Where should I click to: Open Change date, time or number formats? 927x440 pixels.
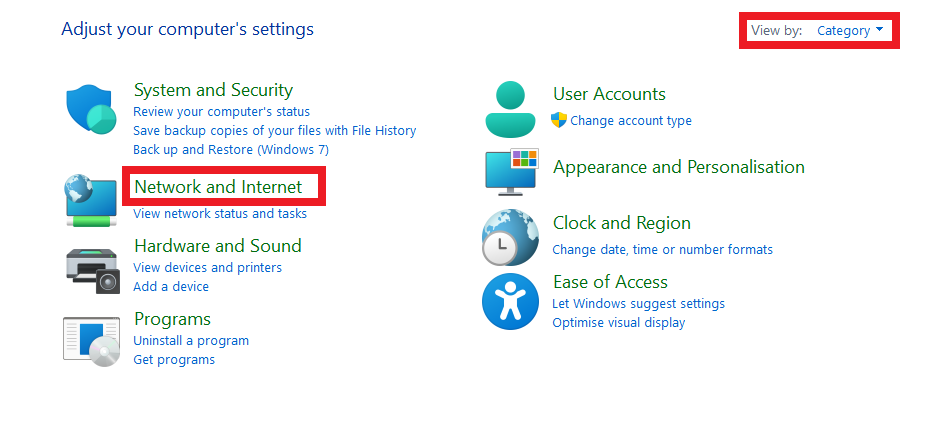point(662,250)
